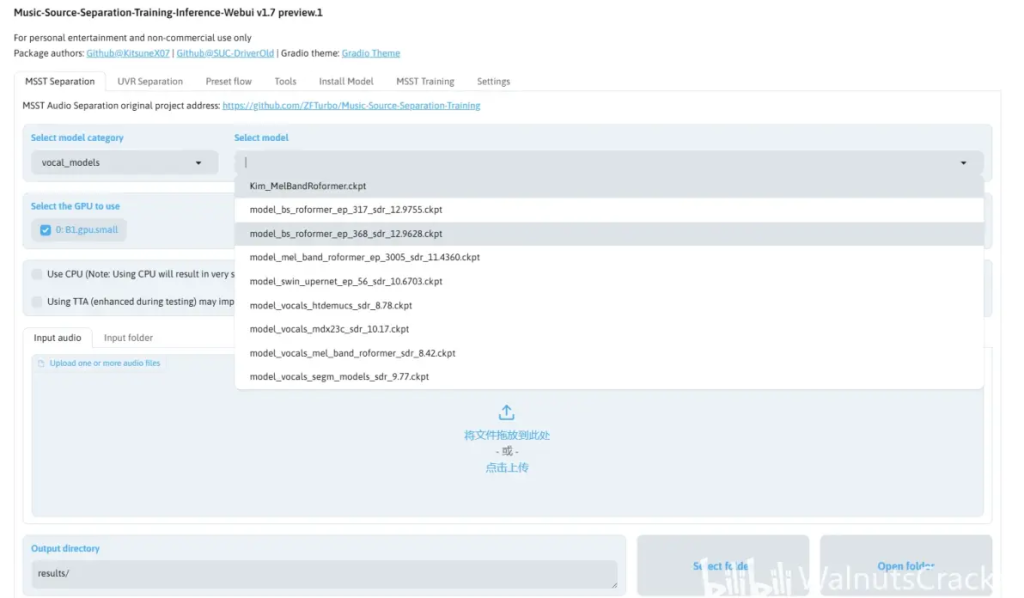Click the Open folder button
The width and height of the screenshot is (1024, 598).
[906, 565]
